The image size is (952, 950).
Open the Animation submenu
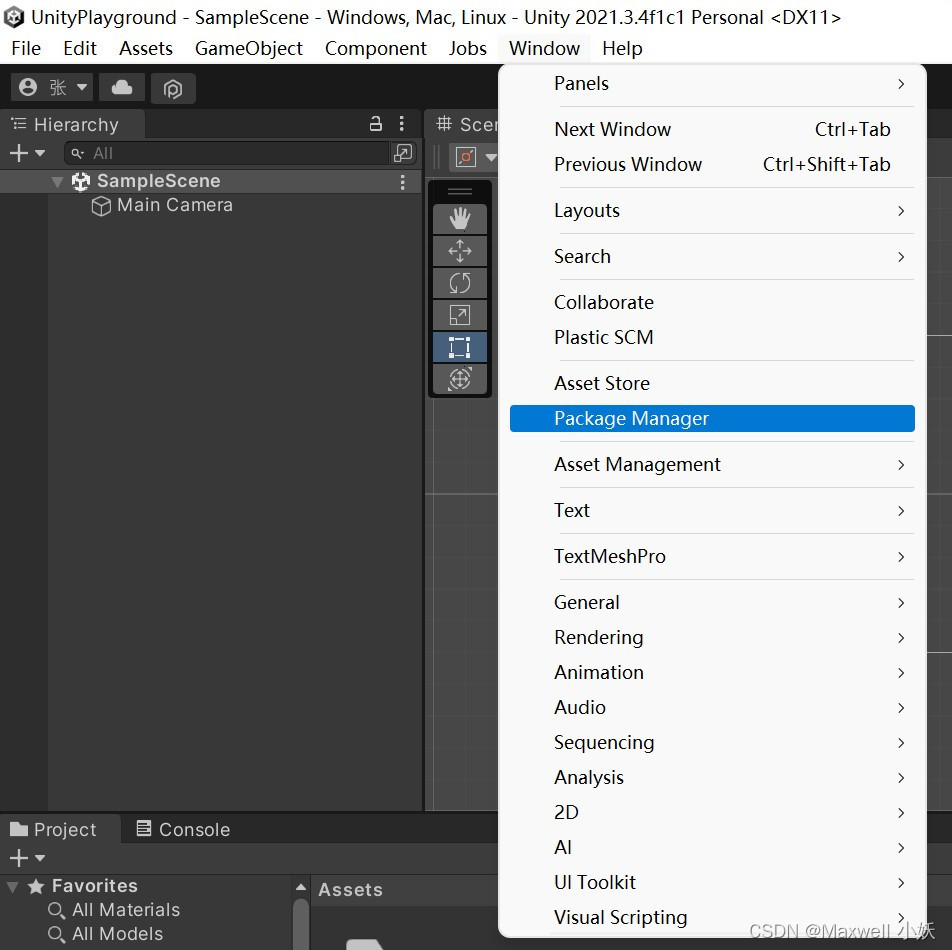coord(712,673)
